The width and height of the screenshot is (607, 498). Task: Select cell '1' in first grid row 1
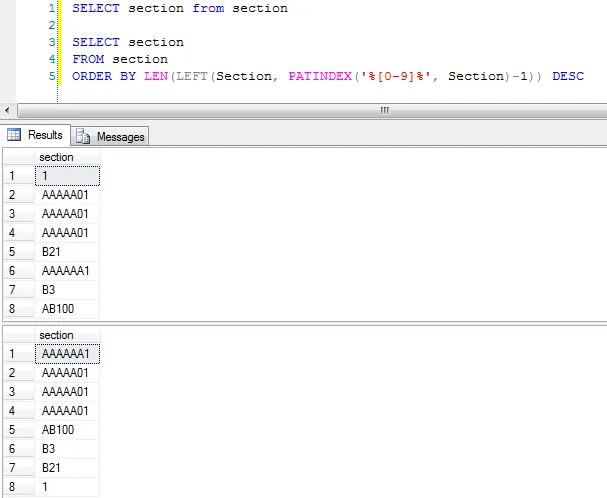pos(67,176)
